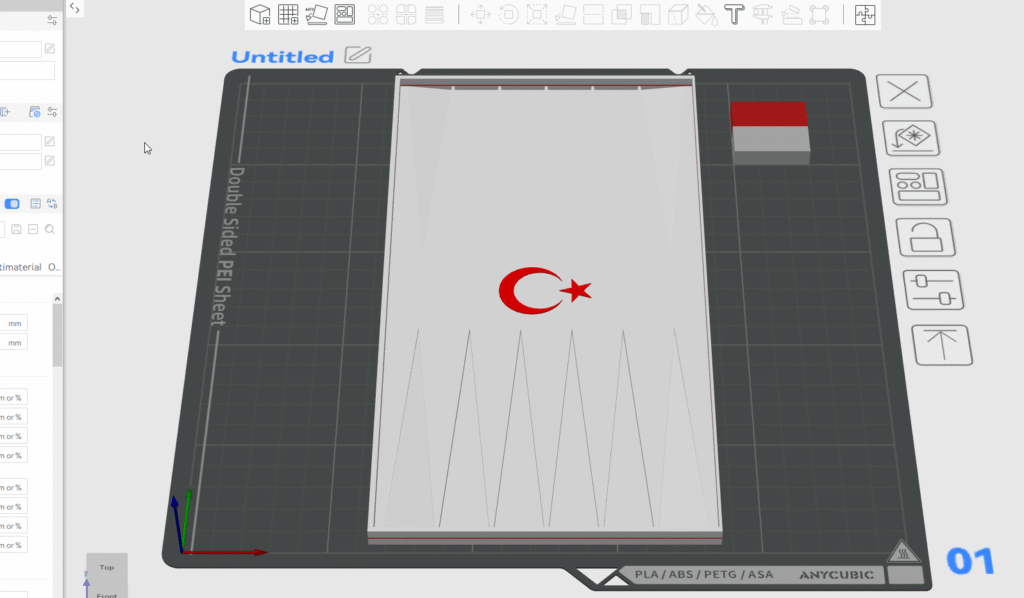
Task: Open plate settings sliders icon
Action: (932, 290)
